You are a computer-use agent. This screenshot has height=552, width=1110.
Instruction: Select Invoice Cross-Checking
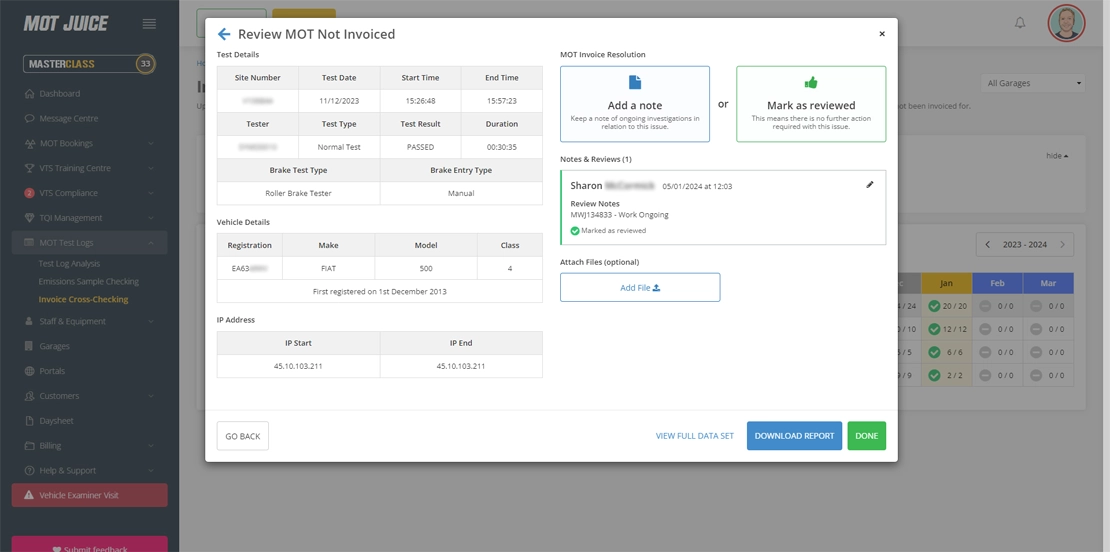(84, 299)
